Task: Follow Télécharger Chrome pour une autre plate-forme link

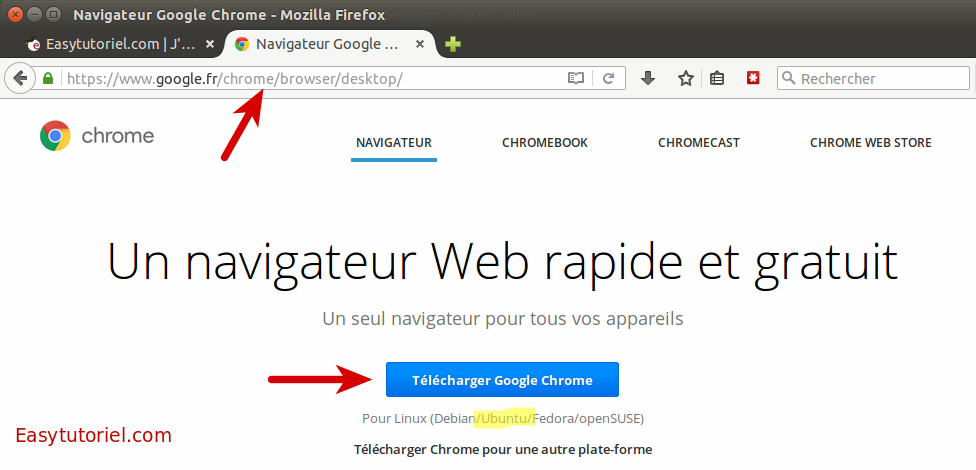Action: [503, 449]
